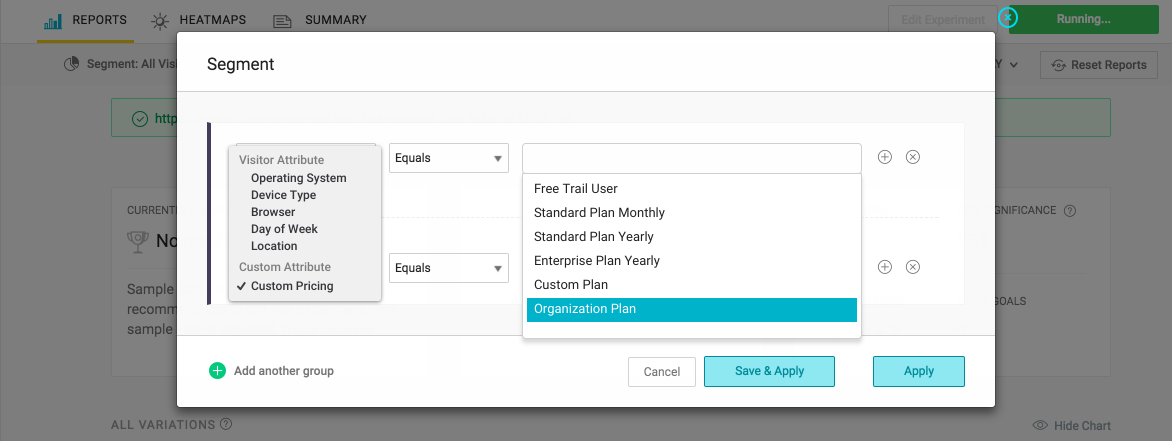Select Organization Plan from the value list
The height and width of the screenshot is (441, 1172).
pyautogui.click(x=691, y=310)
